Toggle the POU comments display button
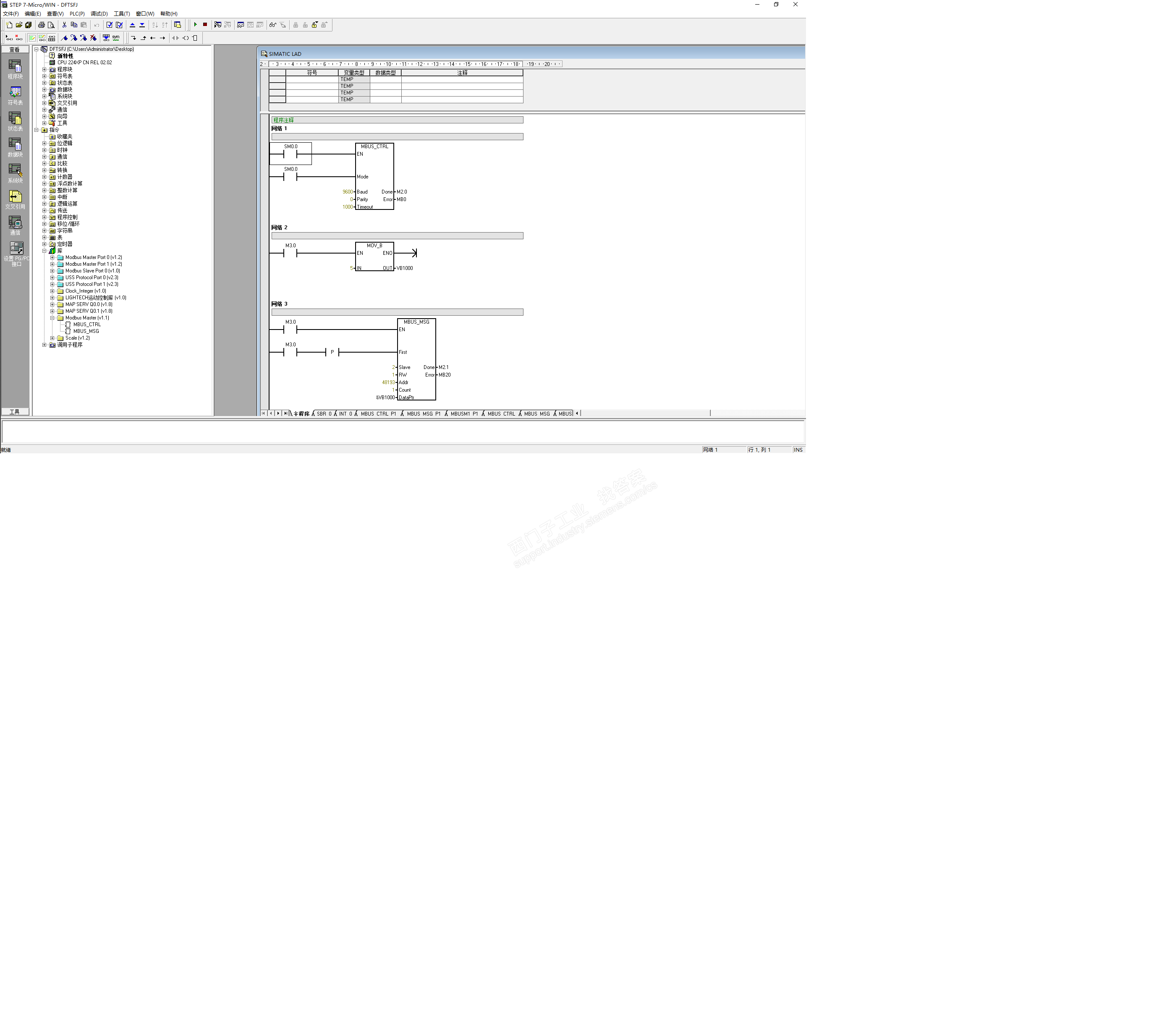Image resolution: width=1162 pixels, height=1036 pixels. pyautogui.click(x=32, y=38)
